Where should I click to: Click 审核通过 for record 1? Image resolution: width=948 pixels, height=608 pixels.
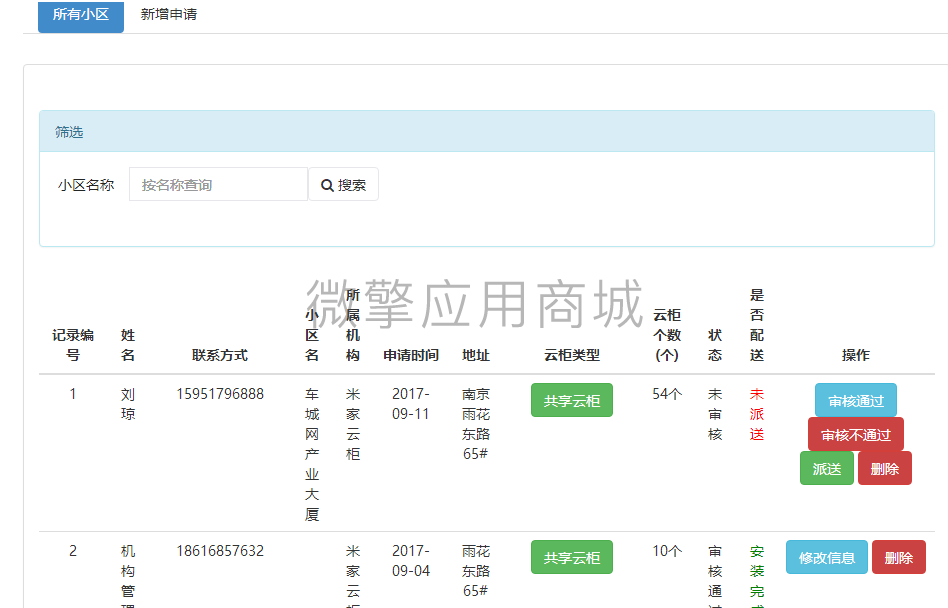[x=855, y=400]
